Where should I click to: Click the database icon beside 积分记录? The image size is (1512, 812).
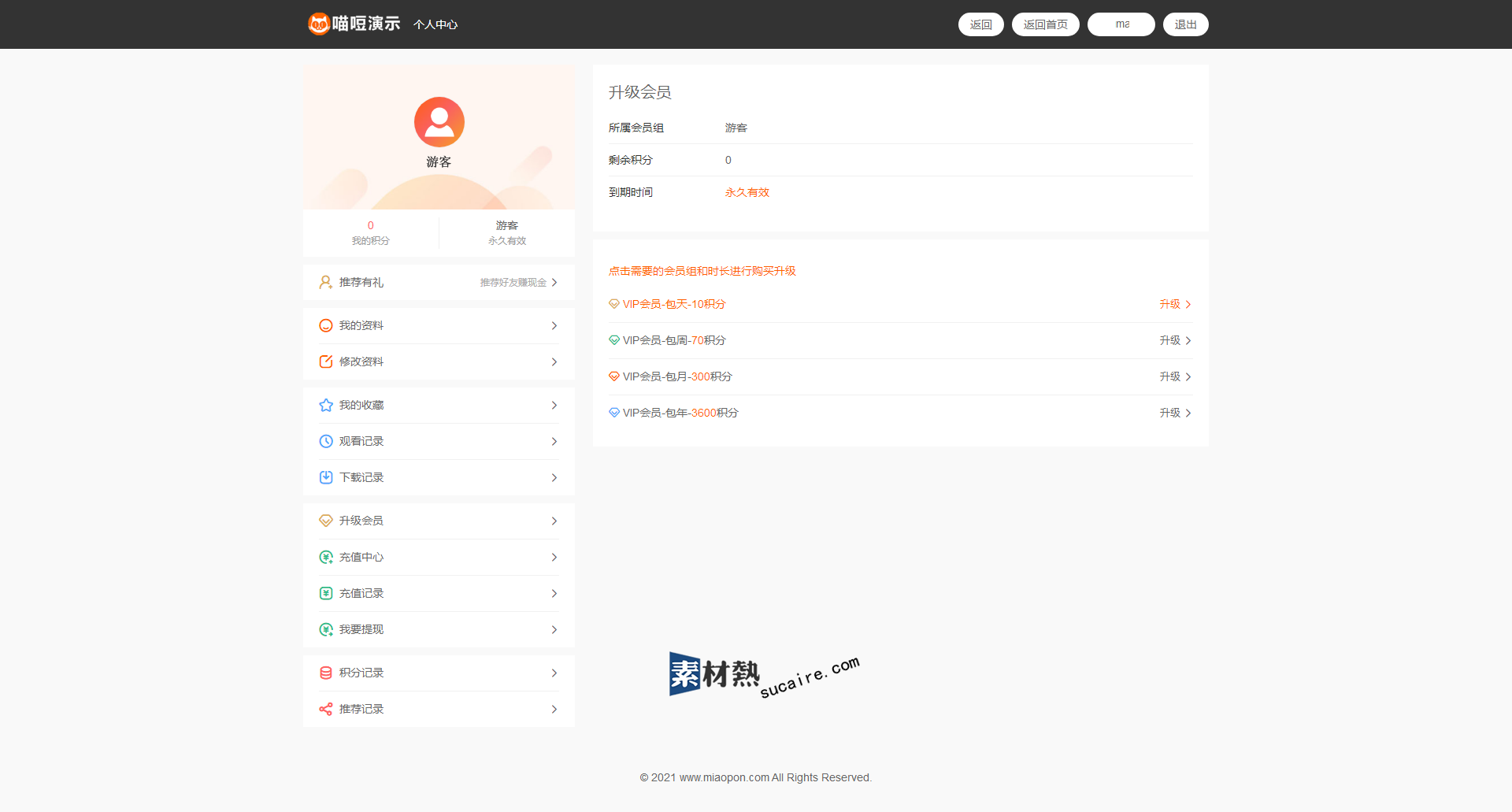coord(326,673)
